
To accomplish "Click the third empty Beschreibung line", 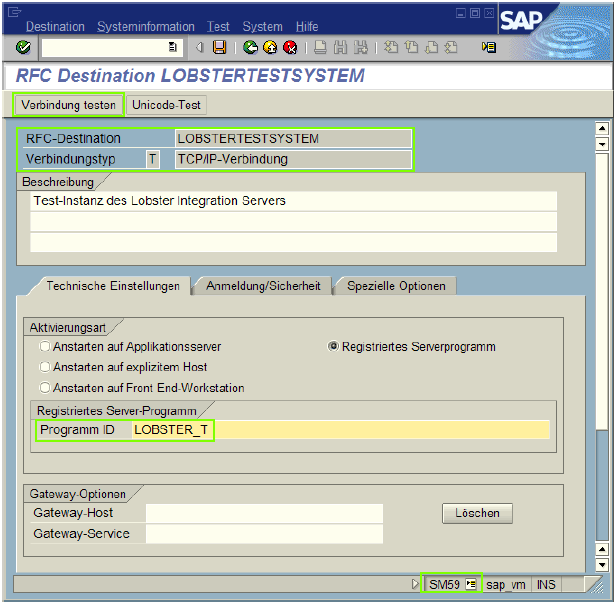I will click(x=293, y=242).
